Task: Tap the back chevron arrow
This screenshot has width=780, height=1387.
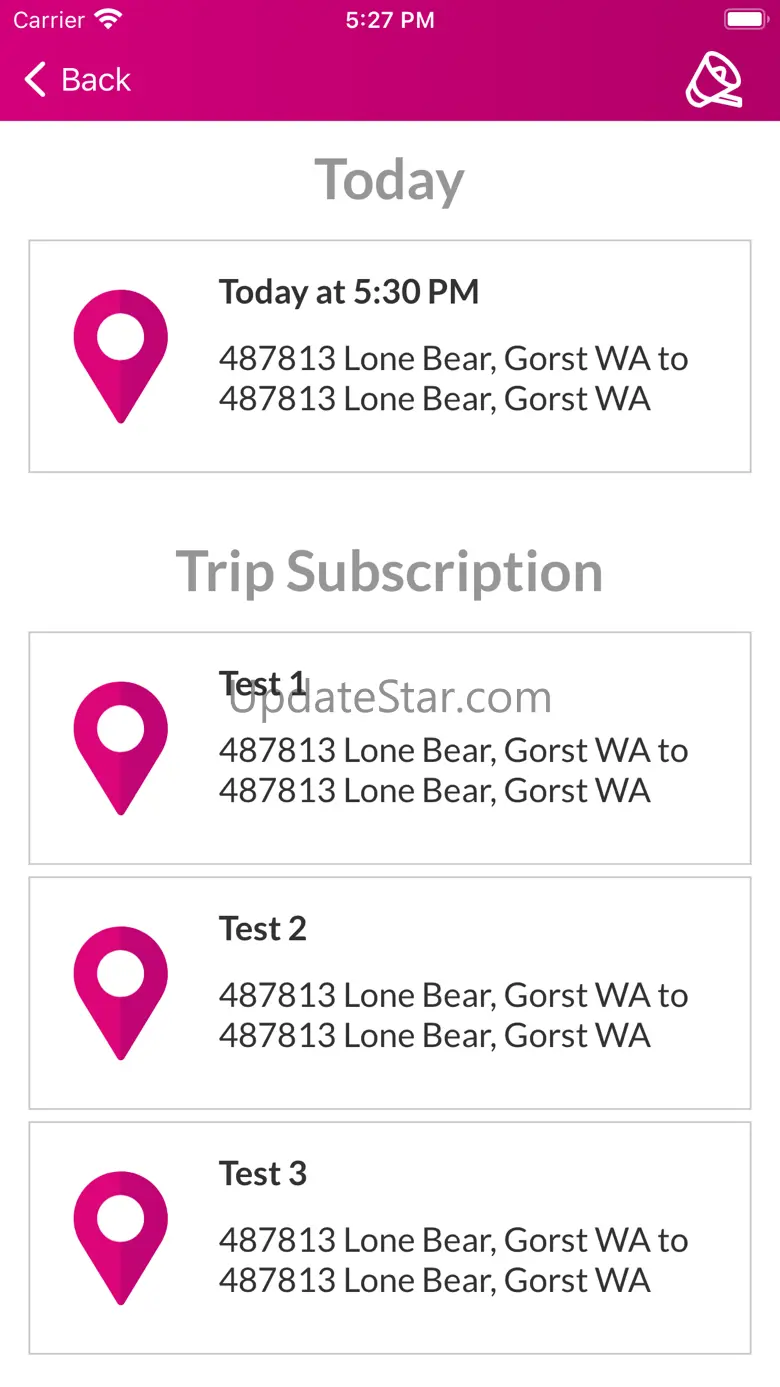Action: coord(36,80)
